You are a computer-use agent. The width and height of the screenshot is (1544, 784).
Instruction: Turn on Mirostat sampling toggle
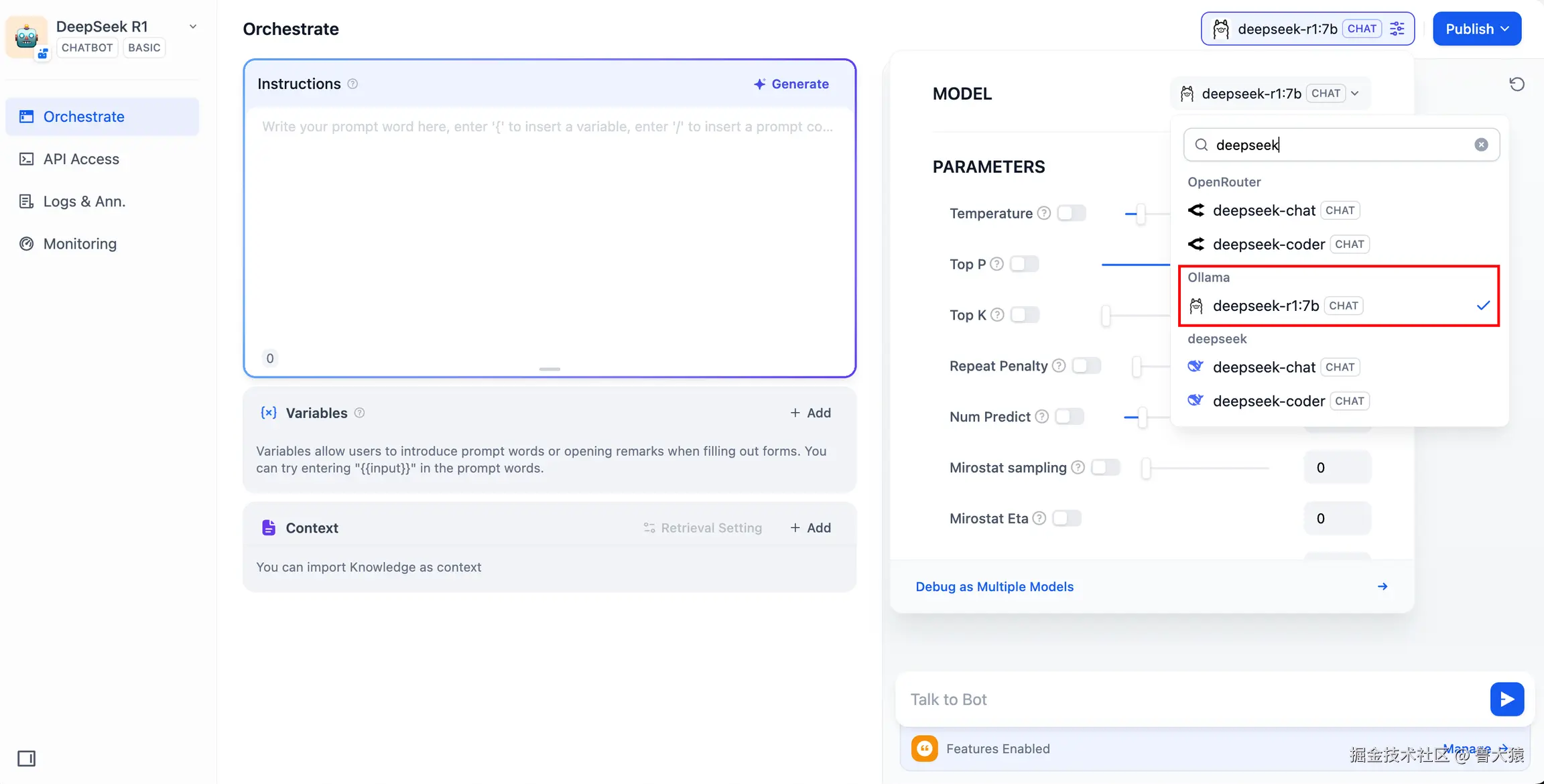point(1105,467)
